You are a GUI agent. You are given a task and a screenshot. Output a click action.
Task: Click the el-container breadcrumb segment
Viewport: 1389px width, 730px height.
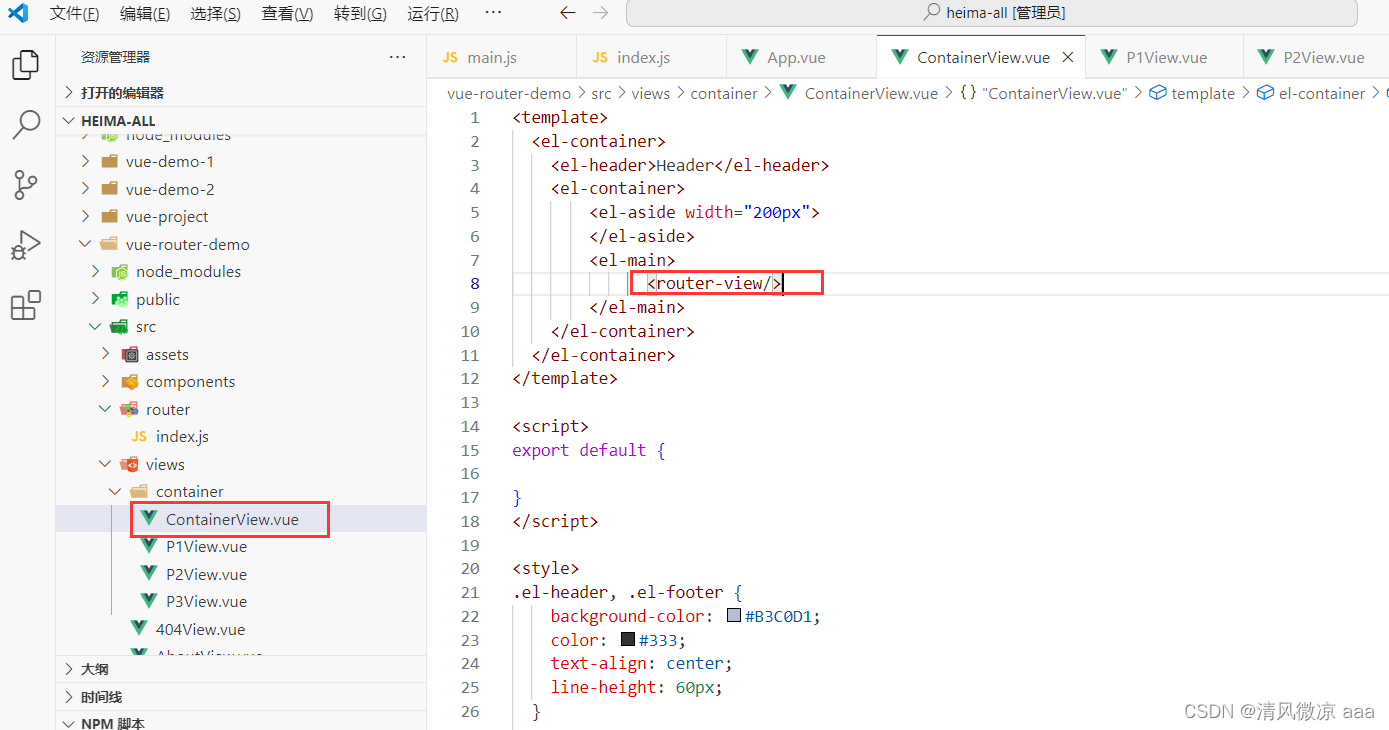1323,93
